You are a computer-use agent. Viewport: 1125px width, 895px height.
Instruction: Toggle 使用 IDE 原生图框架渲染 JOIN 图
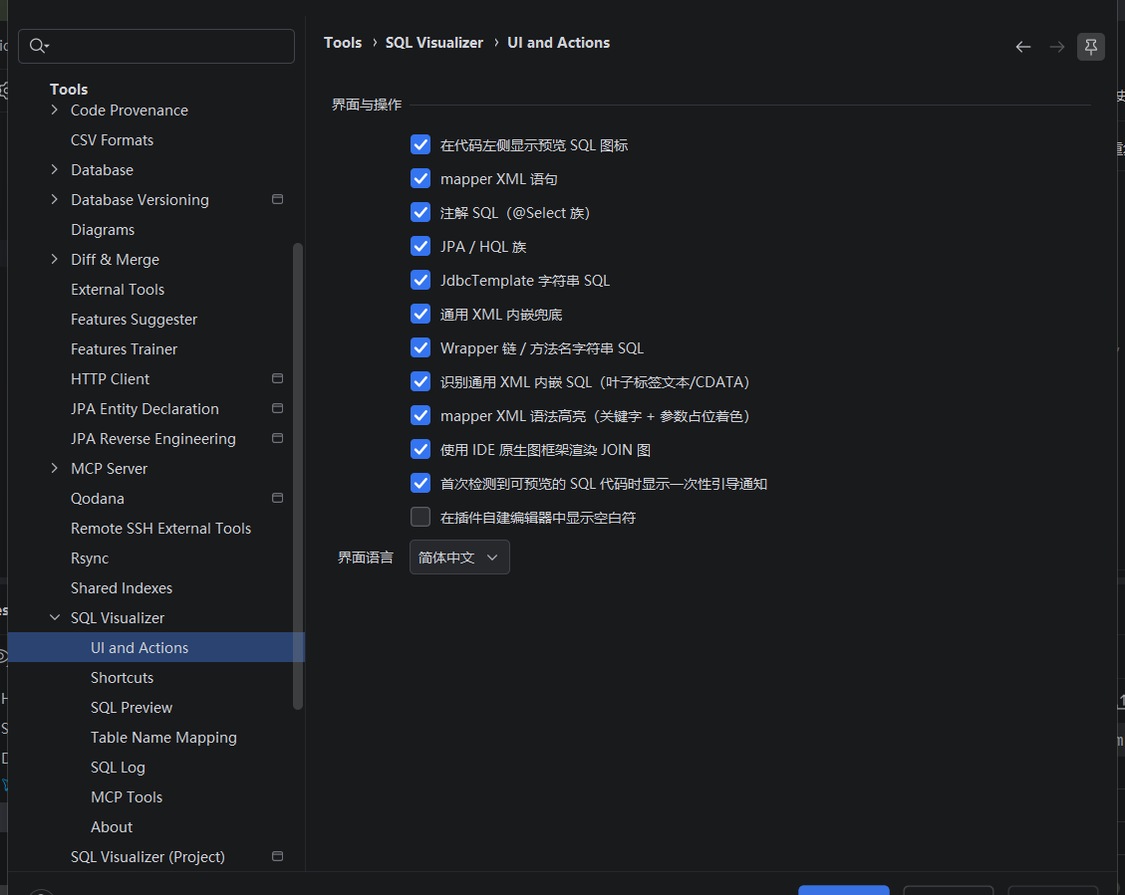(x=420, y=449)
